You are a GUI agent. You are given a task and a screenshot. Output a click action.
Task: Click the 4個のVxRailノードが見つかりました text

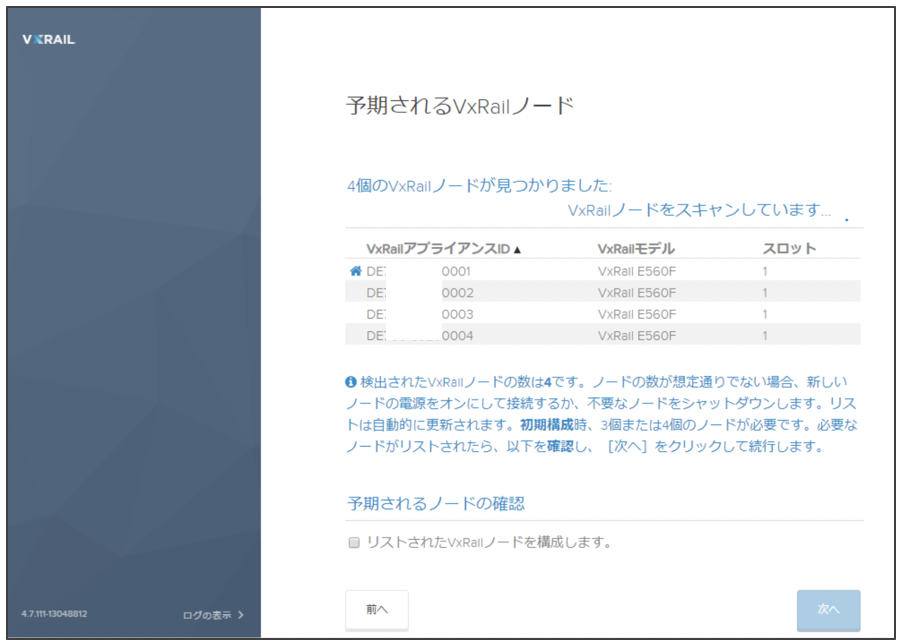479,185
